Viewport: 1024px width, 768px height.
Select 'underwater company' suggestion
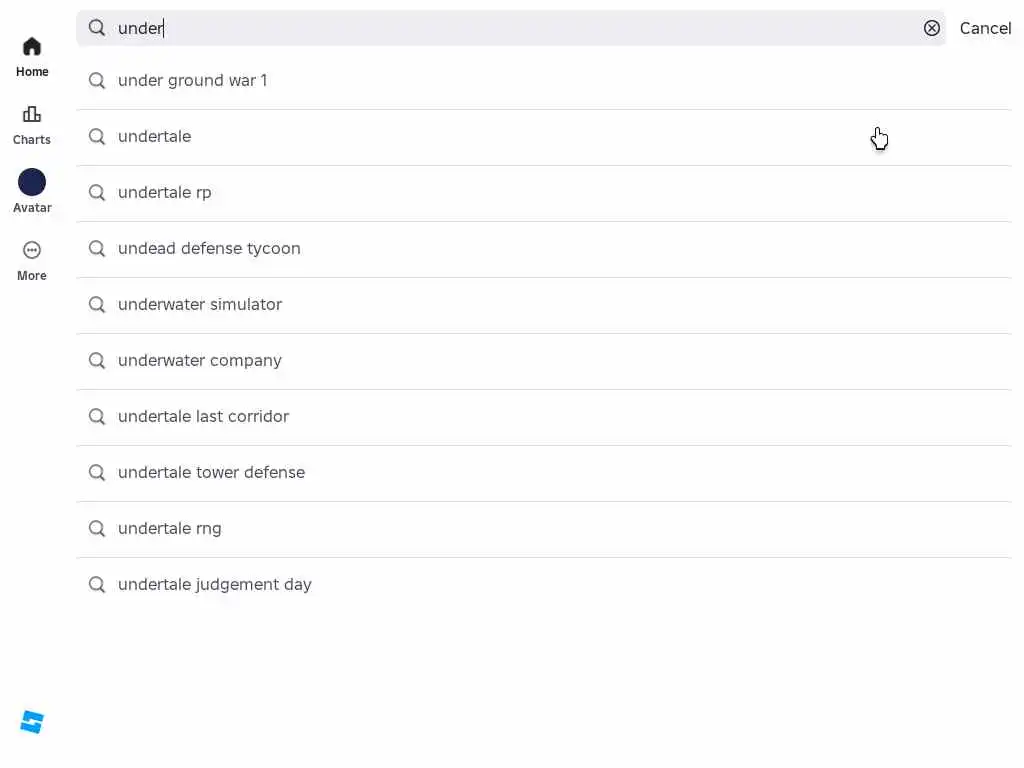pos(200,360)
